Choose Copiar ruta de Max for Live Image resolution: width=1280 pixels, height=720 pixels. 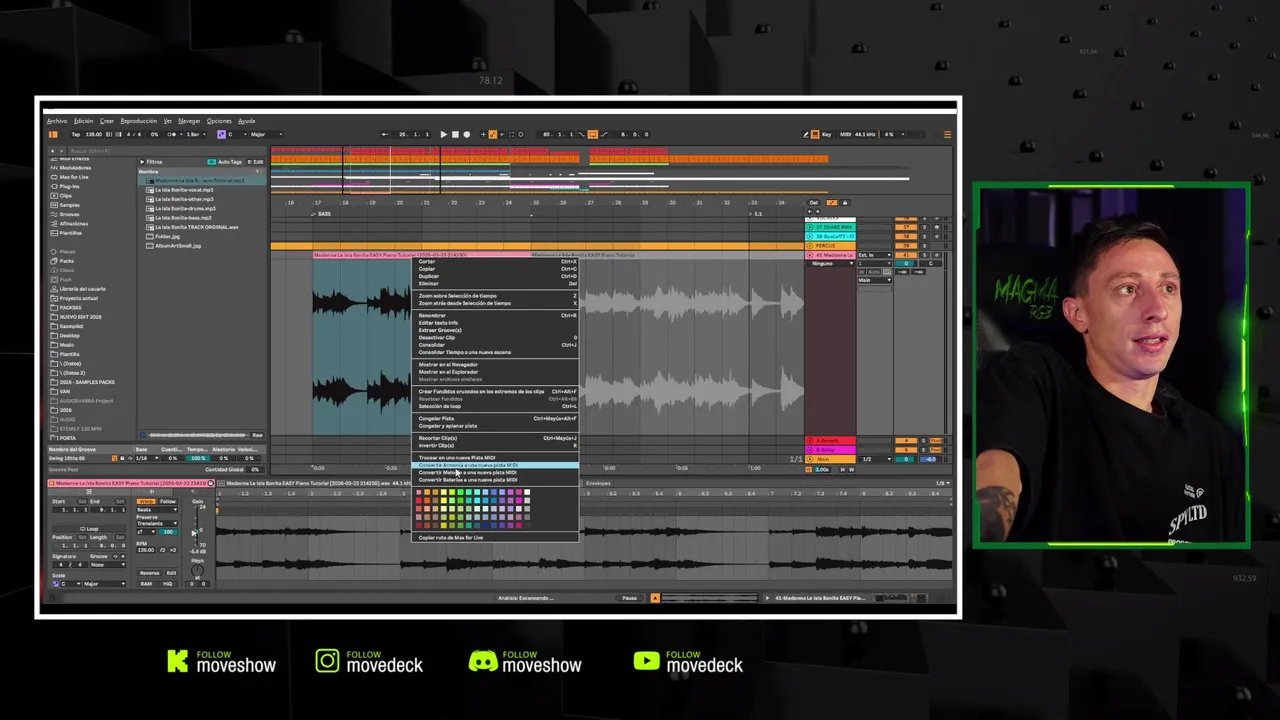tap(496, 538)
